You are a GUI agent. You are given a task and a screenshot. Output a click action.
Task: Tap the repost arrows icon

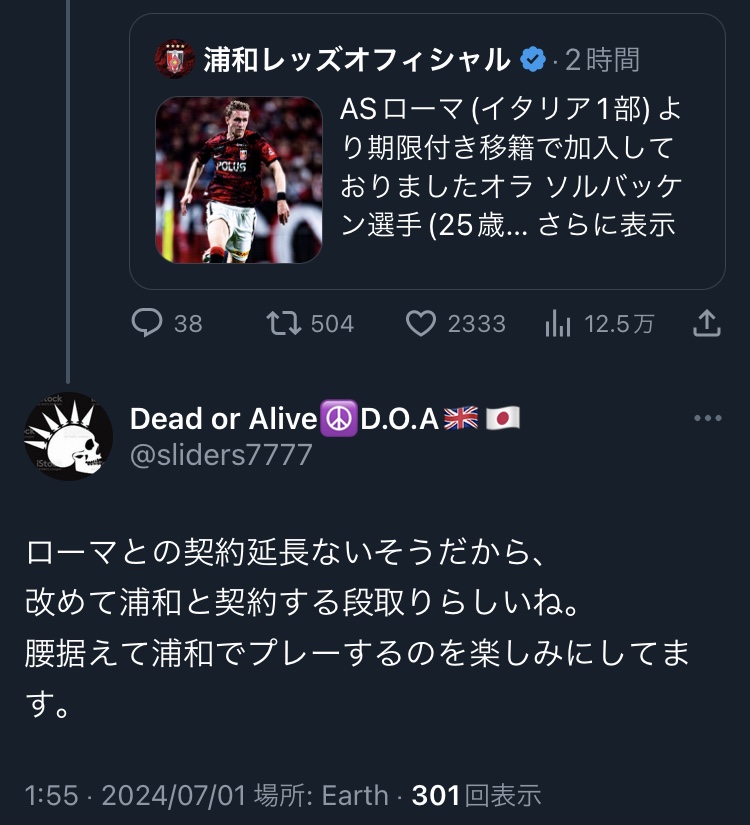coord(281,323)
